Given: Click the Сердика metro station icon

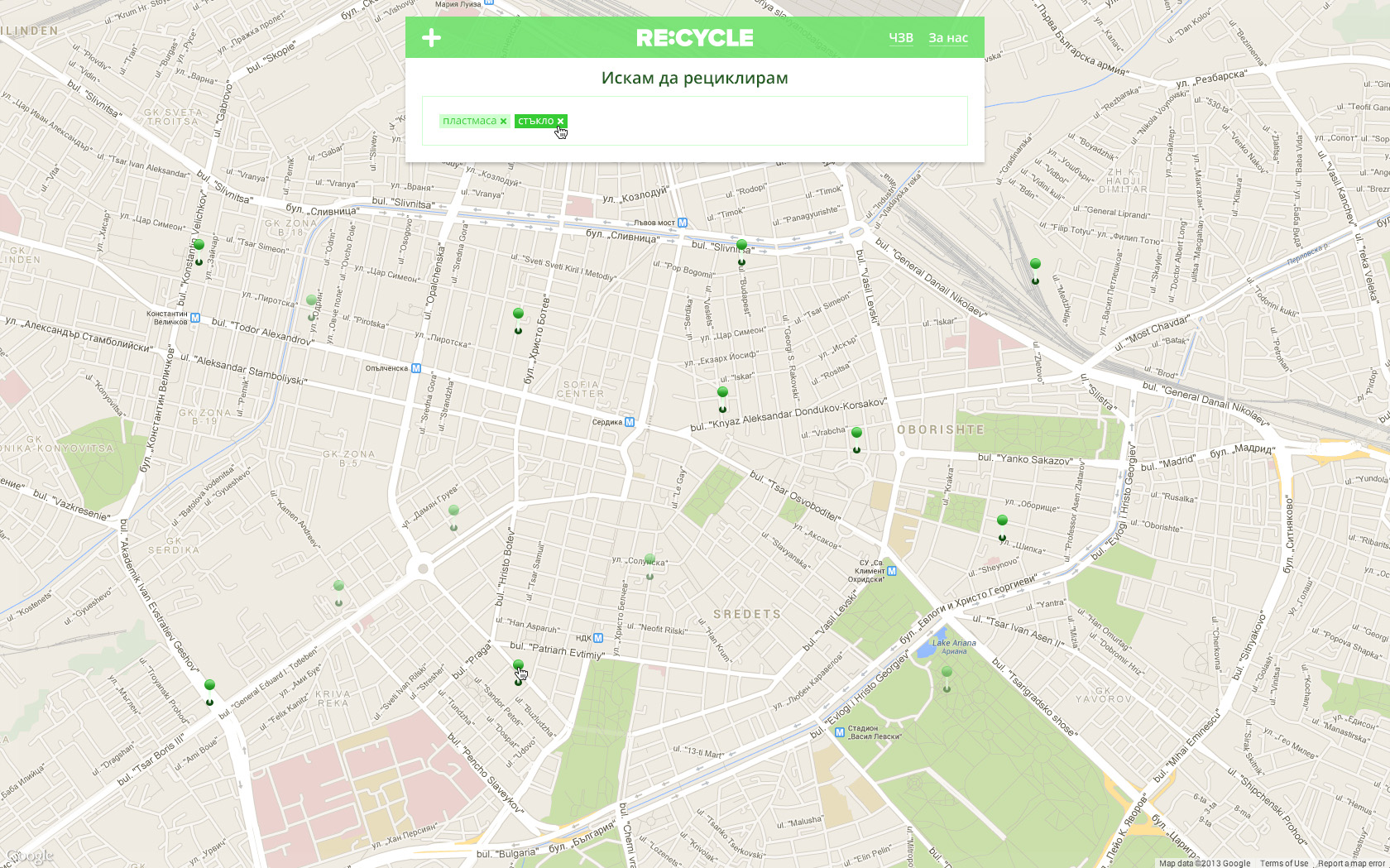Looking at the screenshot, I should pos(630,422).
